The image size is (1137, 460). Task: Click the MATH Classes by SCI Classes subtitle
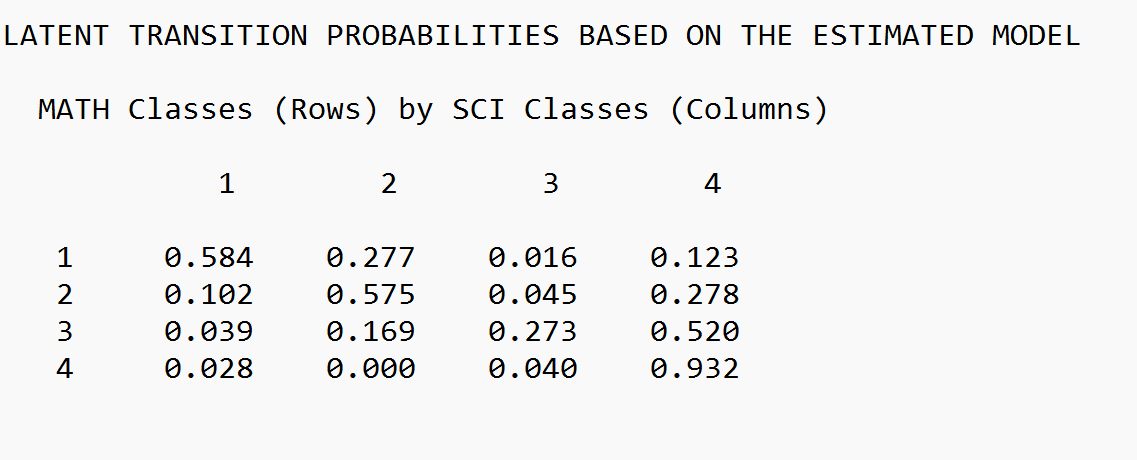tap(433, 110)
